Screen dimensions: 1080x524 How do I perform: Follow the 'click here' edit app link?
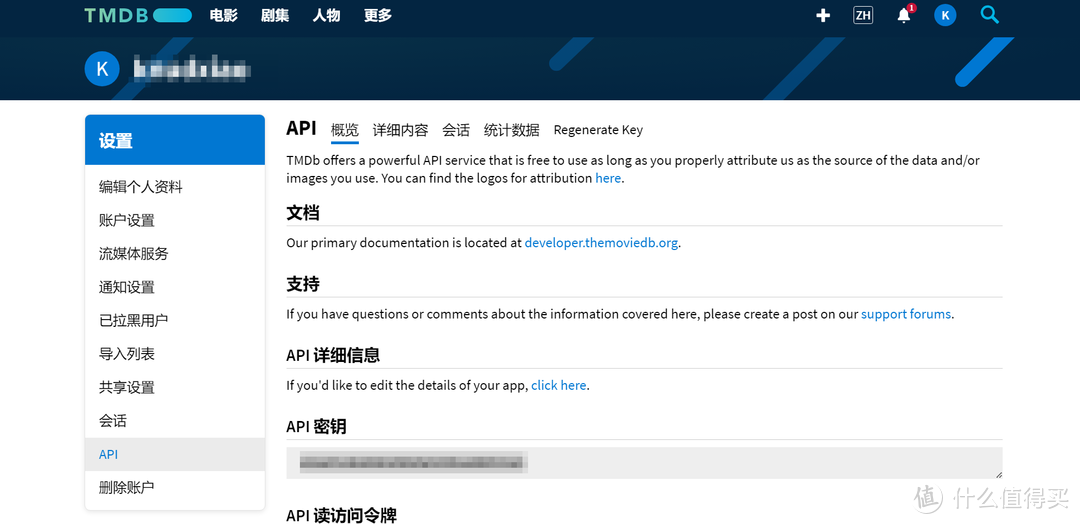click(559, 386)
